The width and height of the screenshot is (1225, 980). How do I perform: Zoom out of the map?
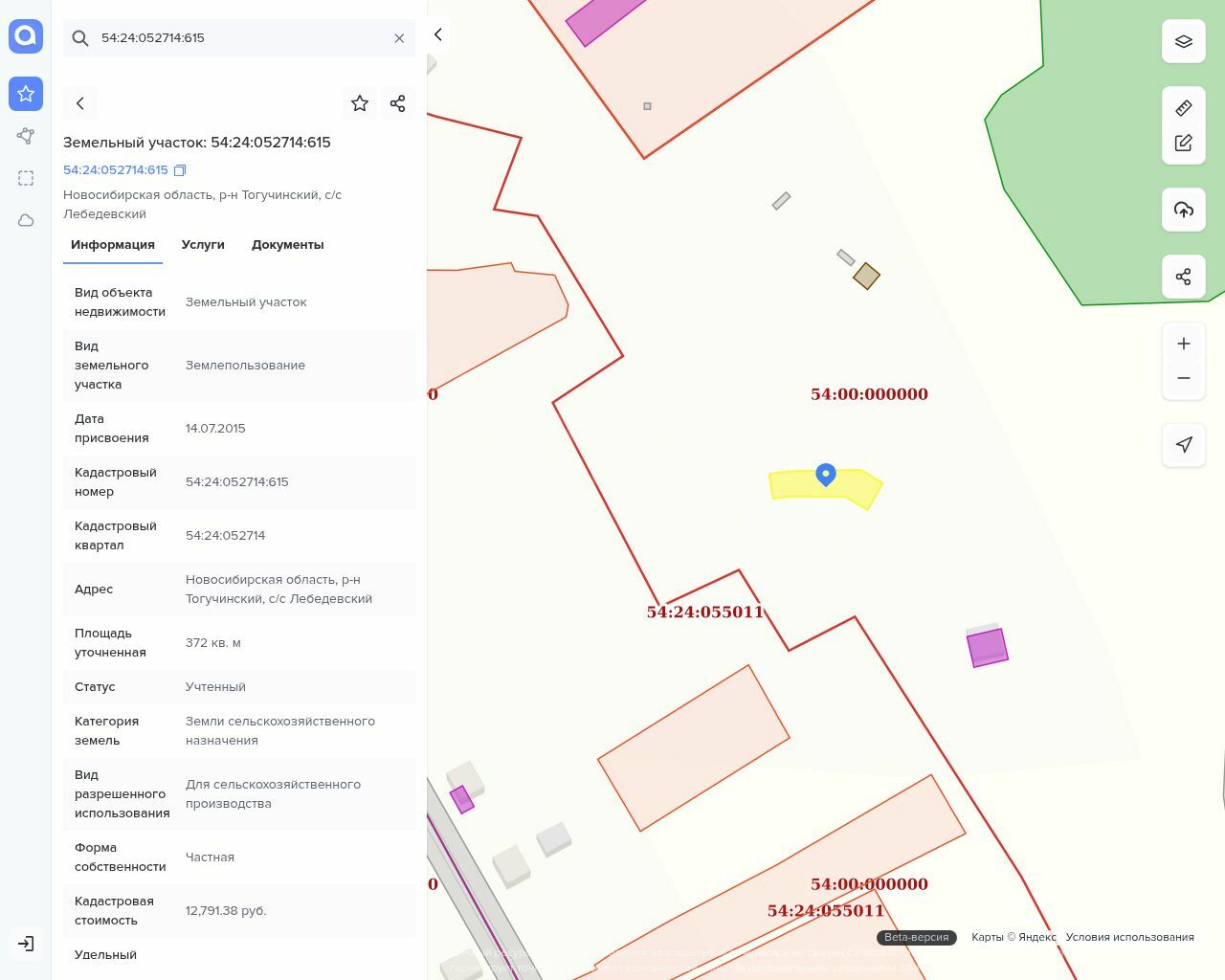pos(1183,378)
